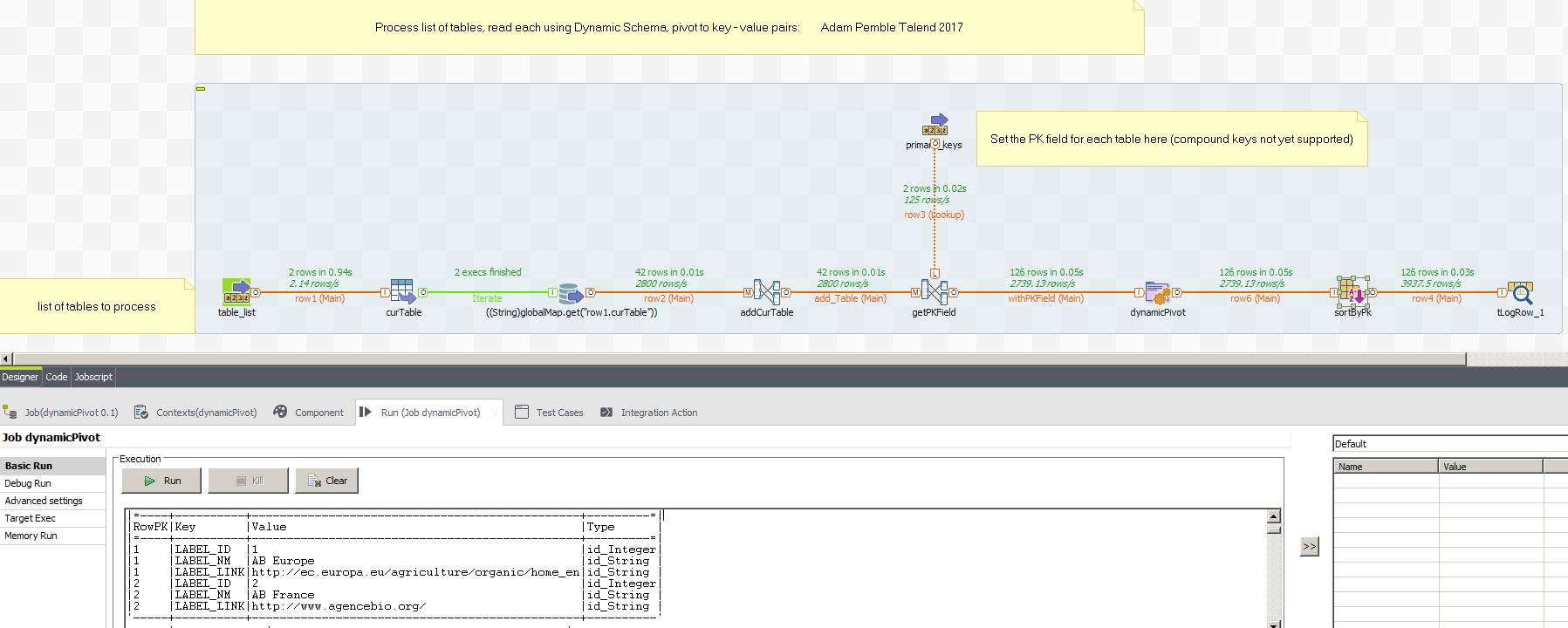Click console scrollbar up arrow
Image resolution: width=1568 pixels, height=628 pixels.
[1274, 516]
